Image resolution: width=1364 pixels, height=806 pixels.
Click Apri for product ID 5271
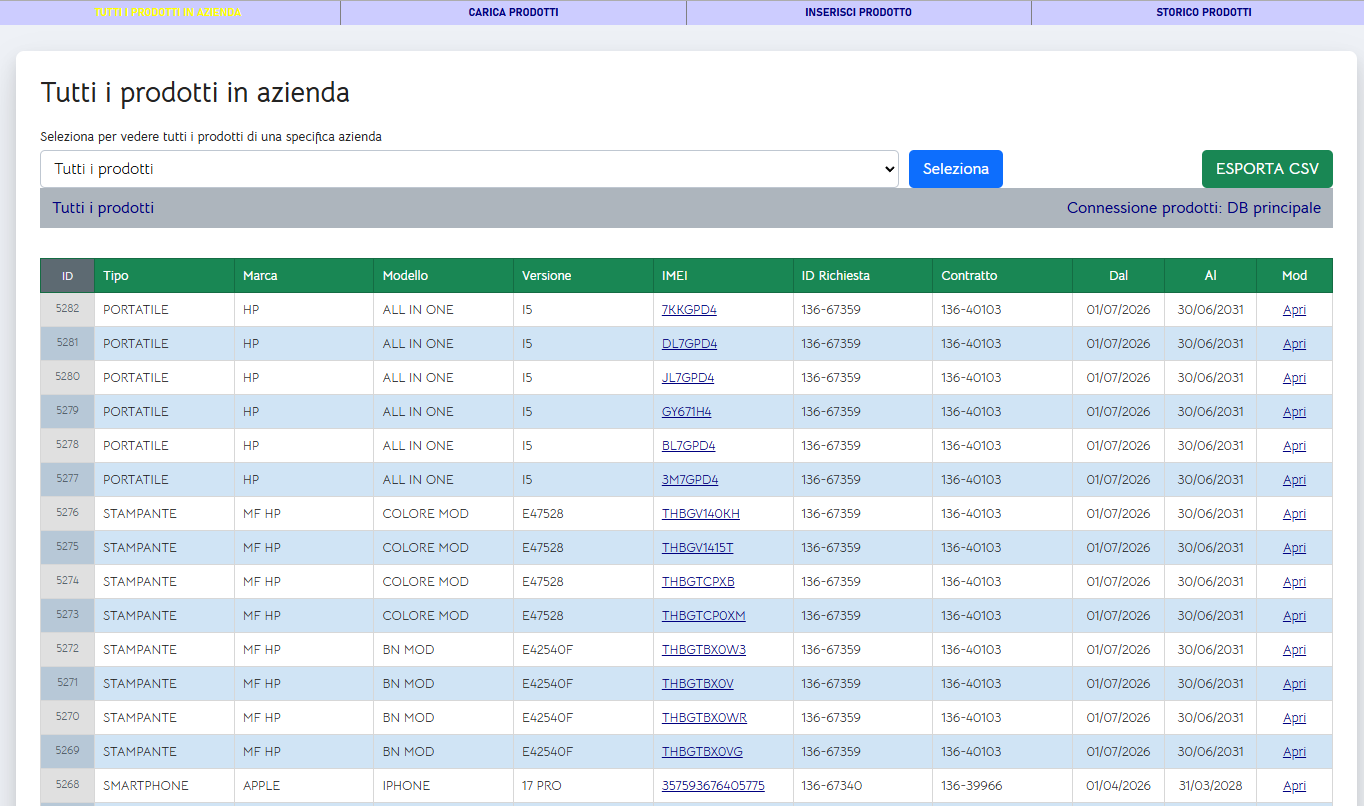tap(1294, 684)
